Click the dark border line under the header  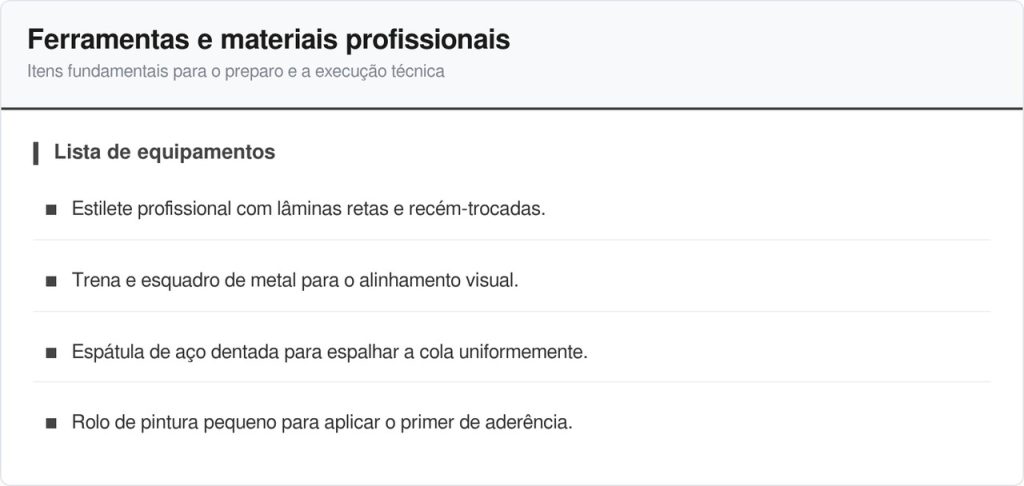point(512,108)
